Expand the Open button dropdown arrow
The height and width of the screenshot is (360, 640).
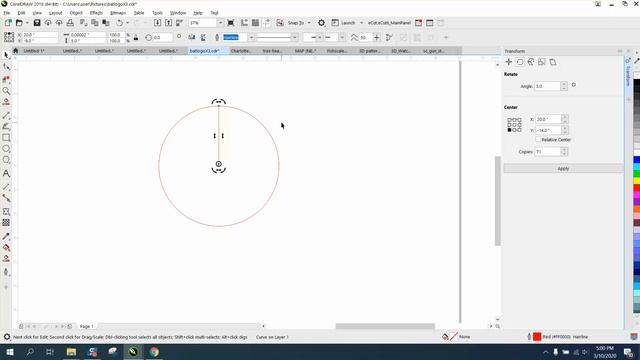[x=27, y=23]
